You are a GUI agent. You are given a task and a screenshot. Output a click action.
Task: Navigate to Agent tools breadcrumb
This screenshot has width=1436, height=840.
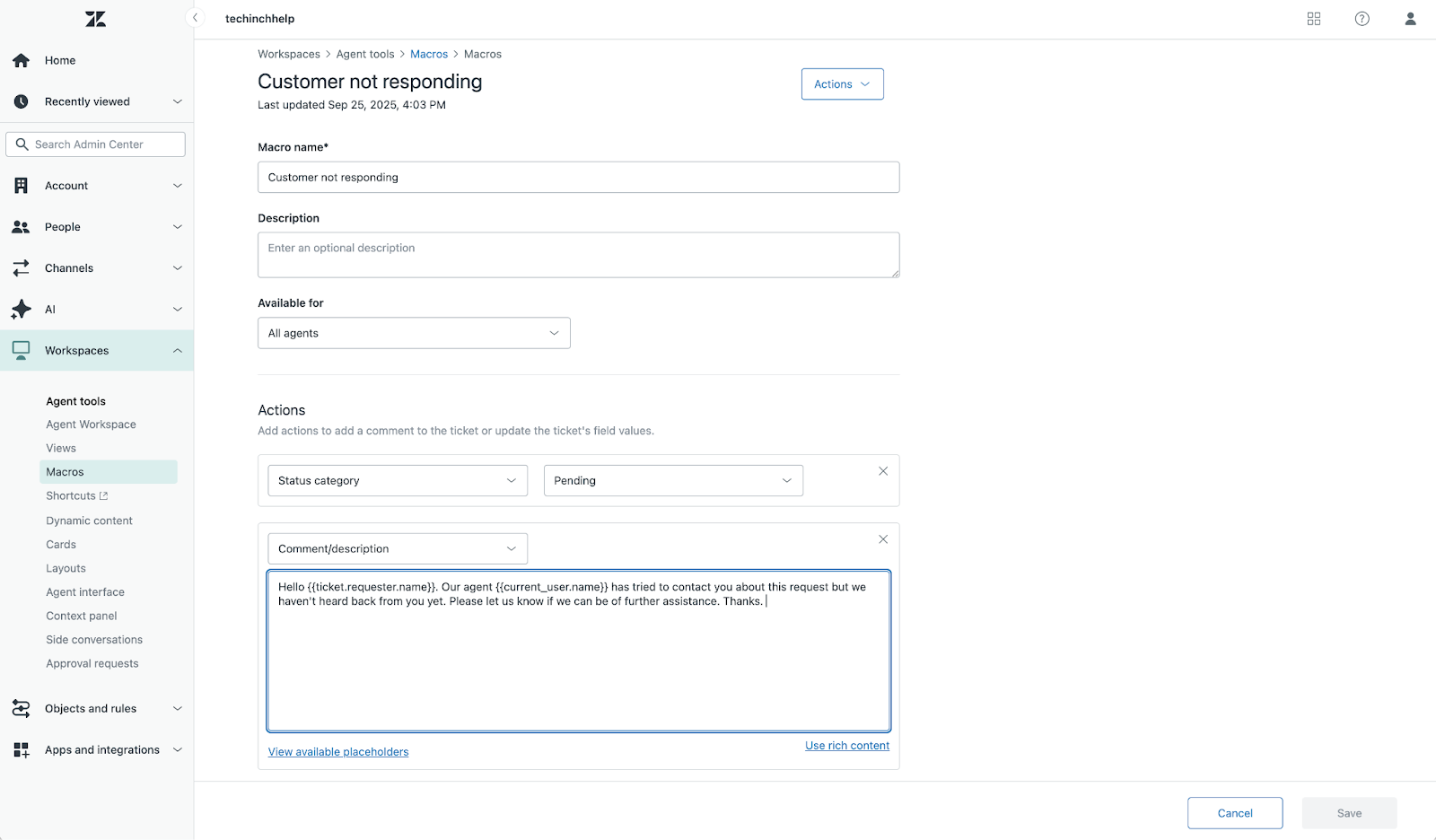pos(365,54)
